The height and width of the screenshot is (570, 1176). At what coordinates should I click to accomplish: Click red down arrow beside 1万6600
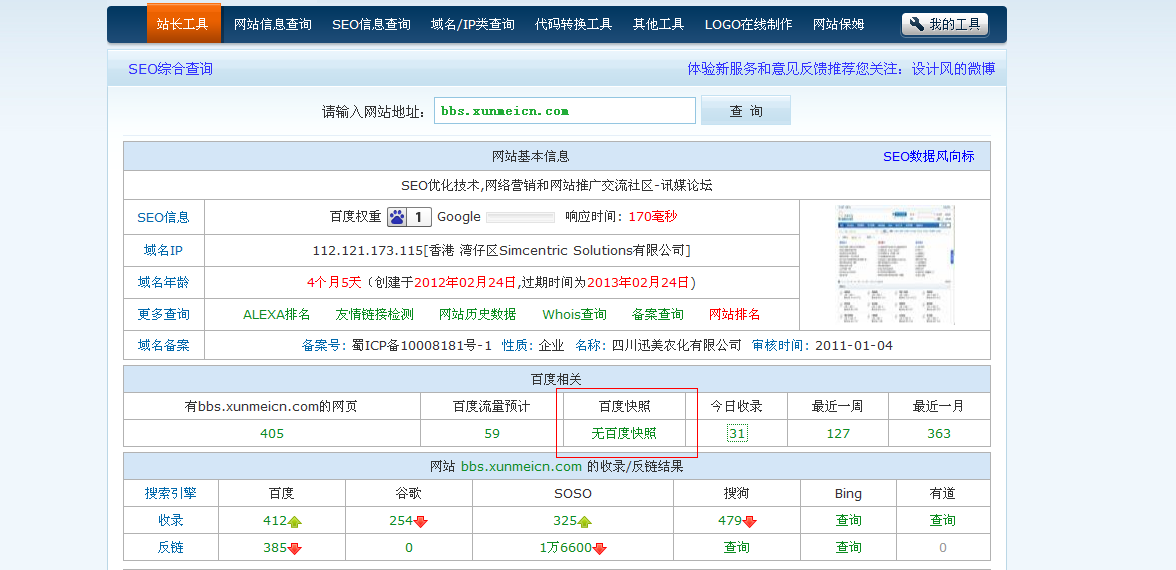click(600, 548)
